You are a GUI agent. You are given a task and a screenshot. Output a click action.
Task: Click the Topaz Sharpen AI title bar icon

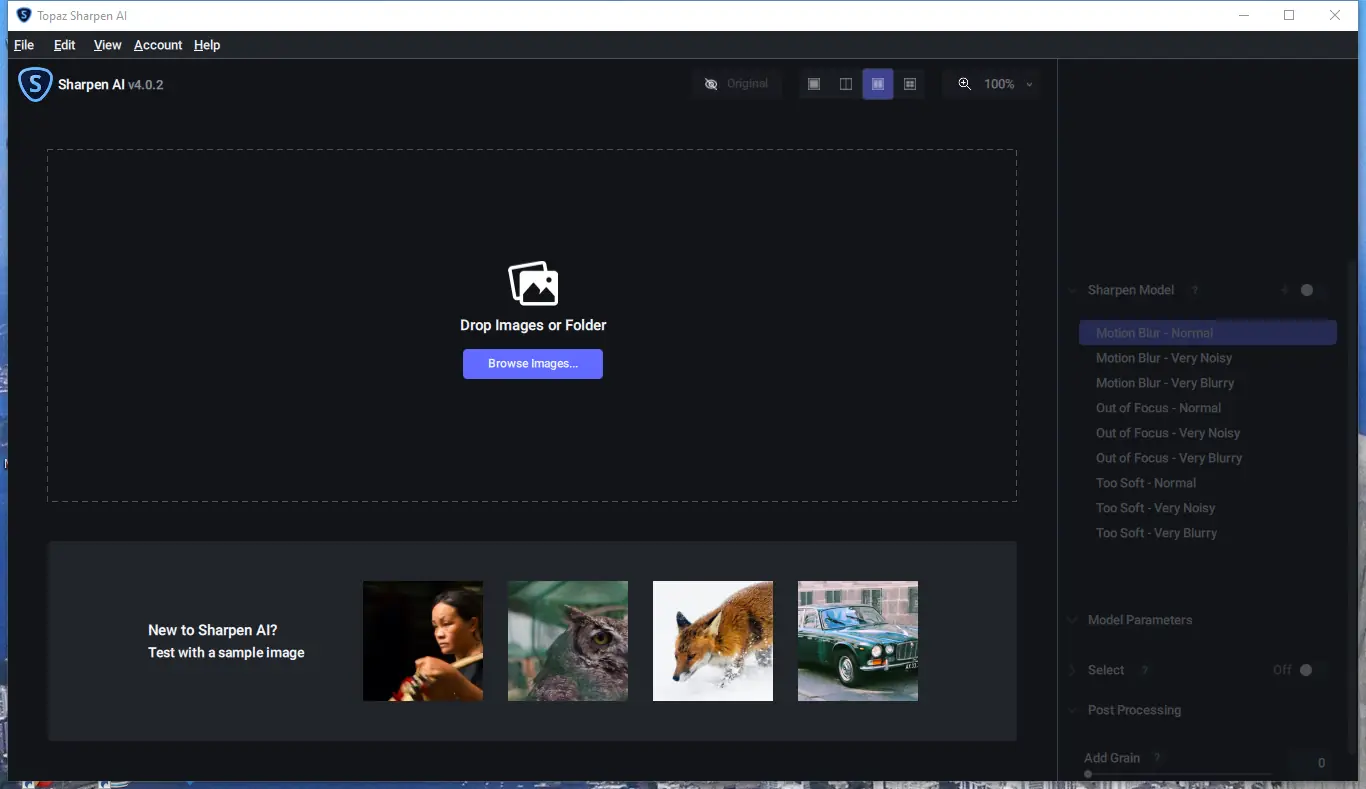click(23, 15)
